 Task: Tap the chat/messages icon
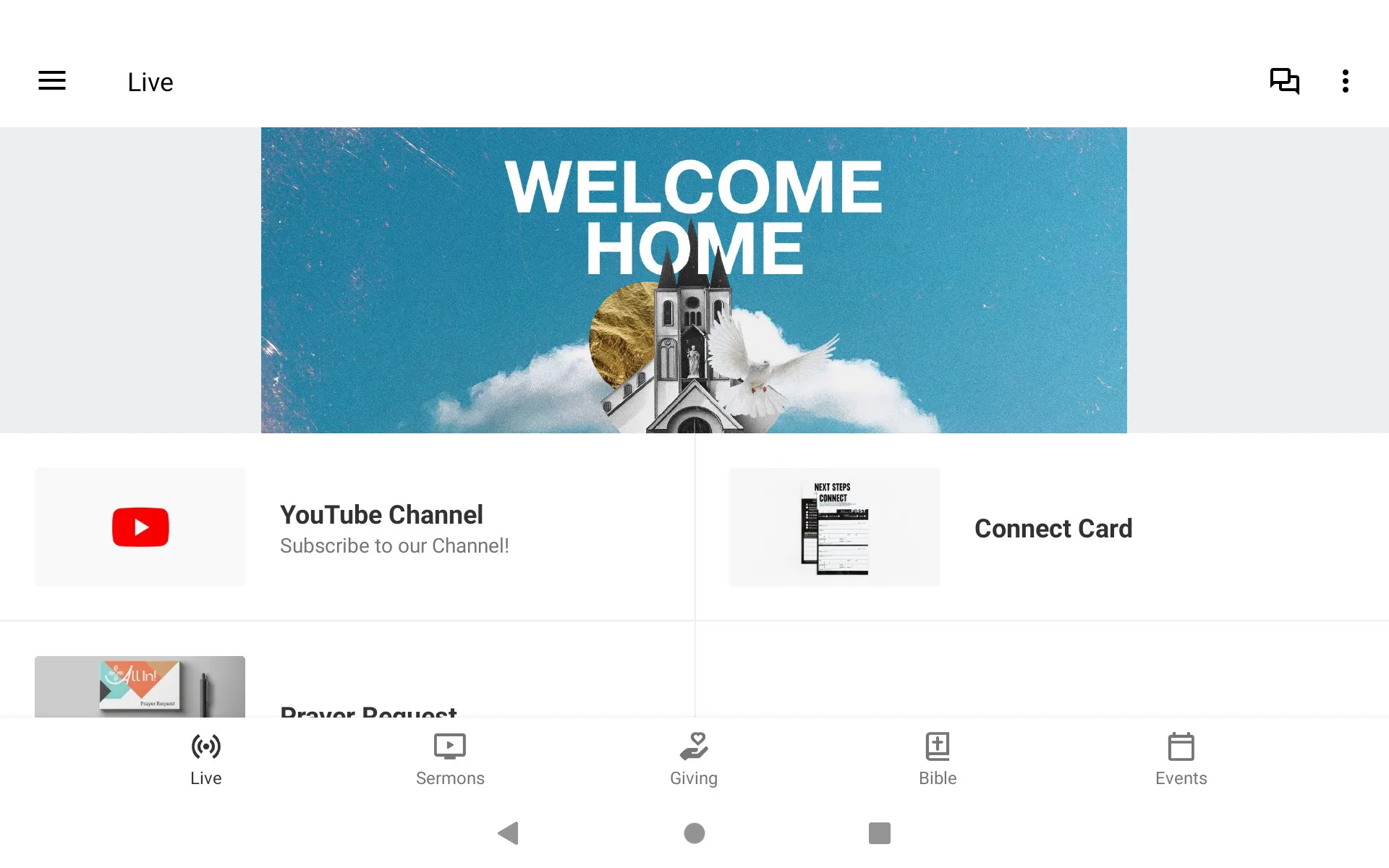coord(1285,81)
